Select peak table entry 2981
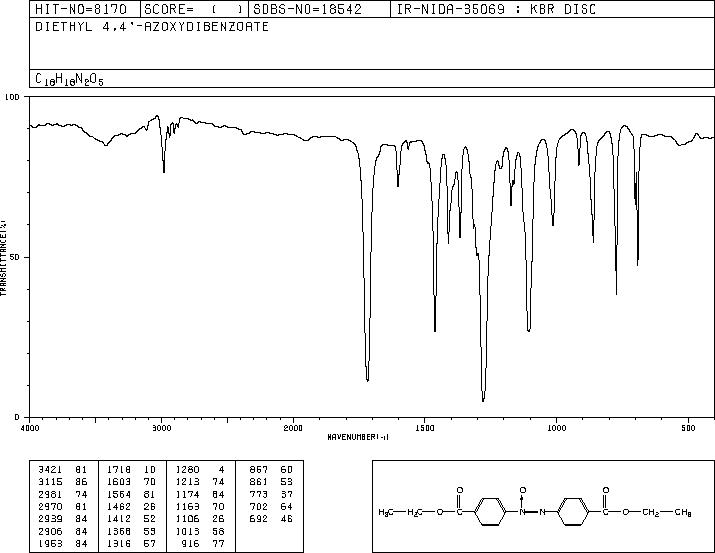 [x=50, y=494]
